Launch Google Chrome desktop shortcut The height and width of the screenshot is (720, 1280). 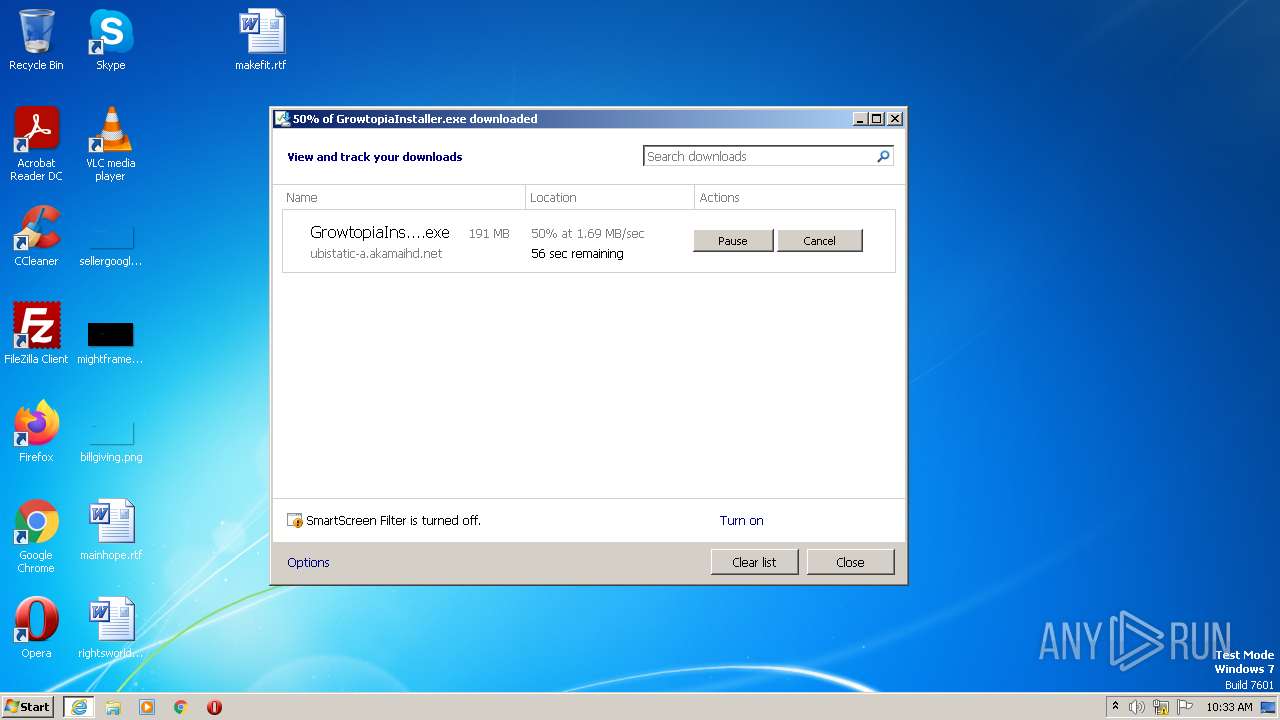(36, 536)
